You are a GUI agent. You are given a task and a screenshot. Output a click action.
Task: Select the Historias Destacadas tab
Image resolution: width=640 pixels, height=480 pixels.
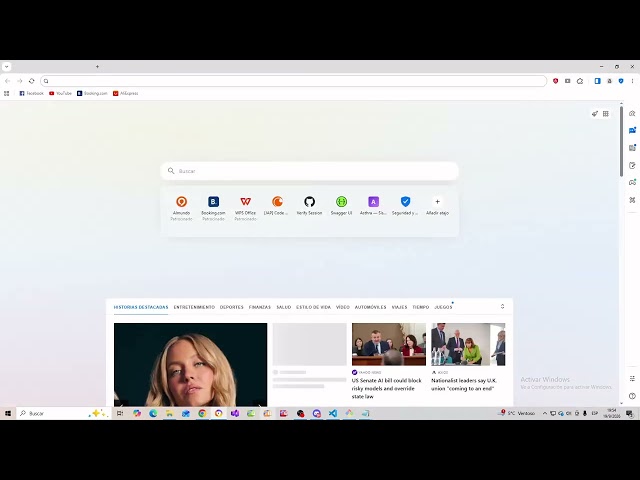(141, 307)
